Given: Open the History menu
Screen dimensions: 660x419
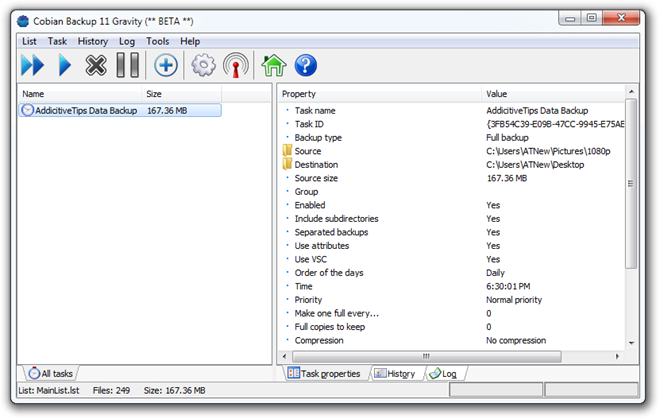Looking at the screenshot, I should pyautogui.click(x=93, y=41).
